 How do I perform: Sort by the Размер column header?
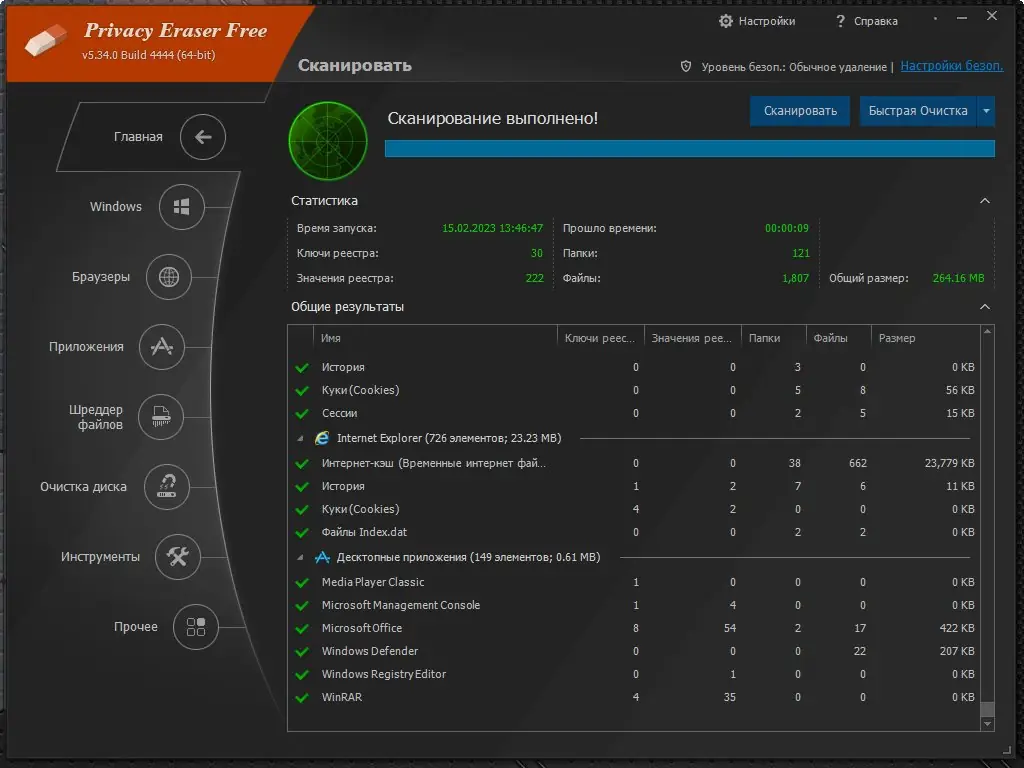pyautogui.click(x=926, y=338)
